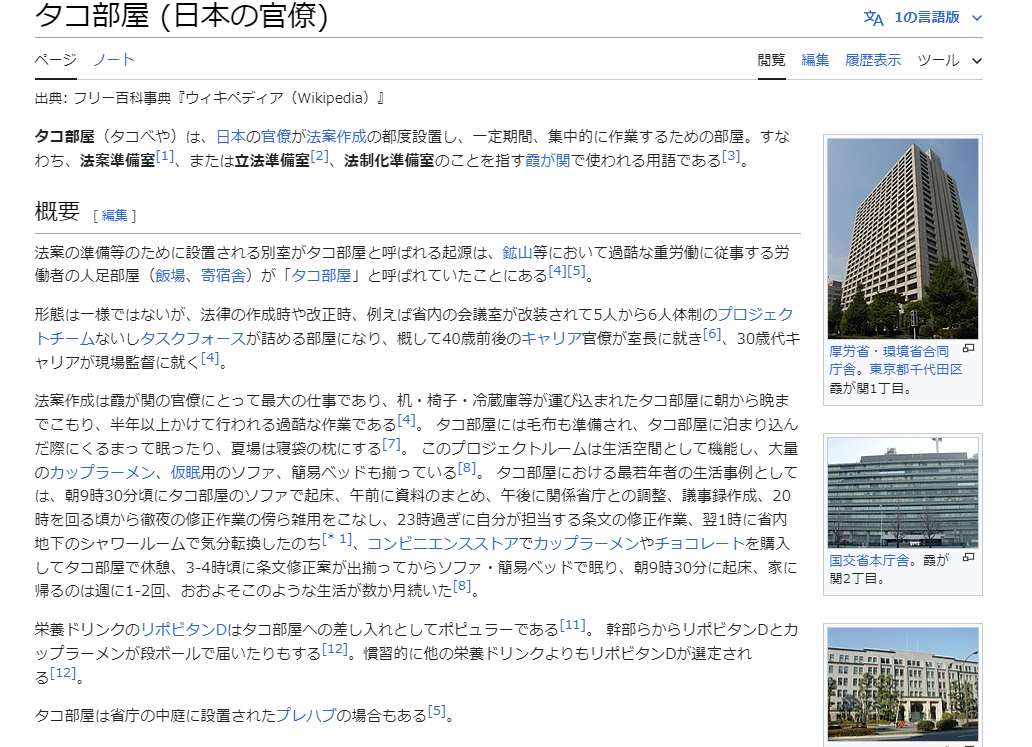The height and width of the screenshot is (747, 1032).
Task: Open the tall 厚労省 building thumbnail
Action: tap(902, 238)
